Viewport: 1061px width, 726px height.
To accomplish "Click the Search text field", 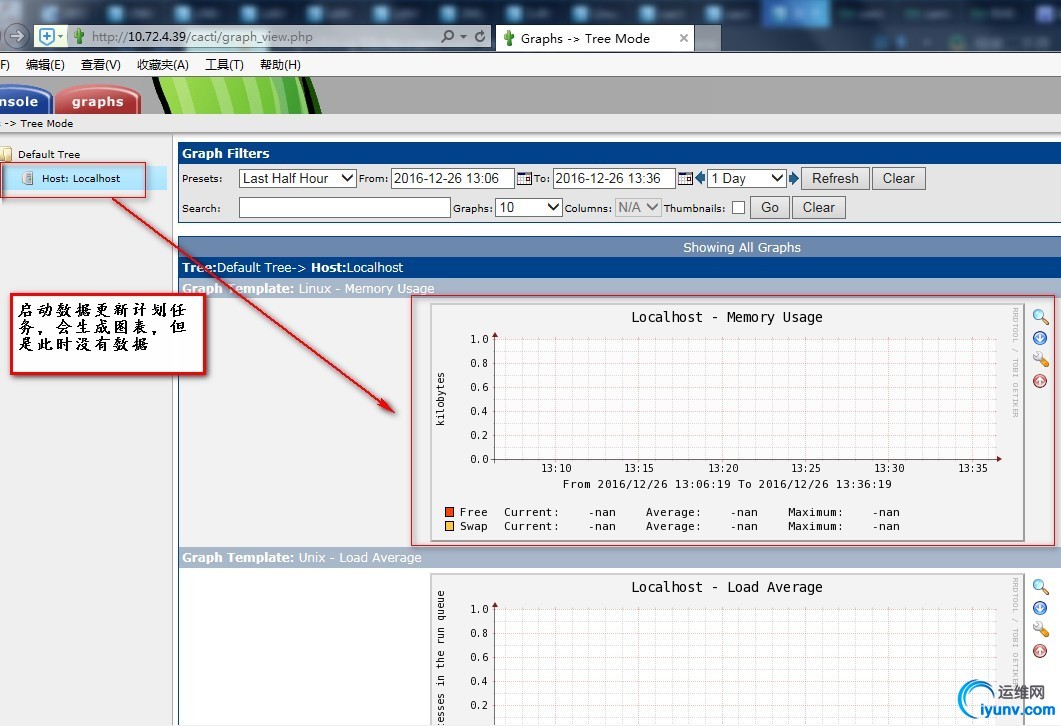I will point(345,207).
